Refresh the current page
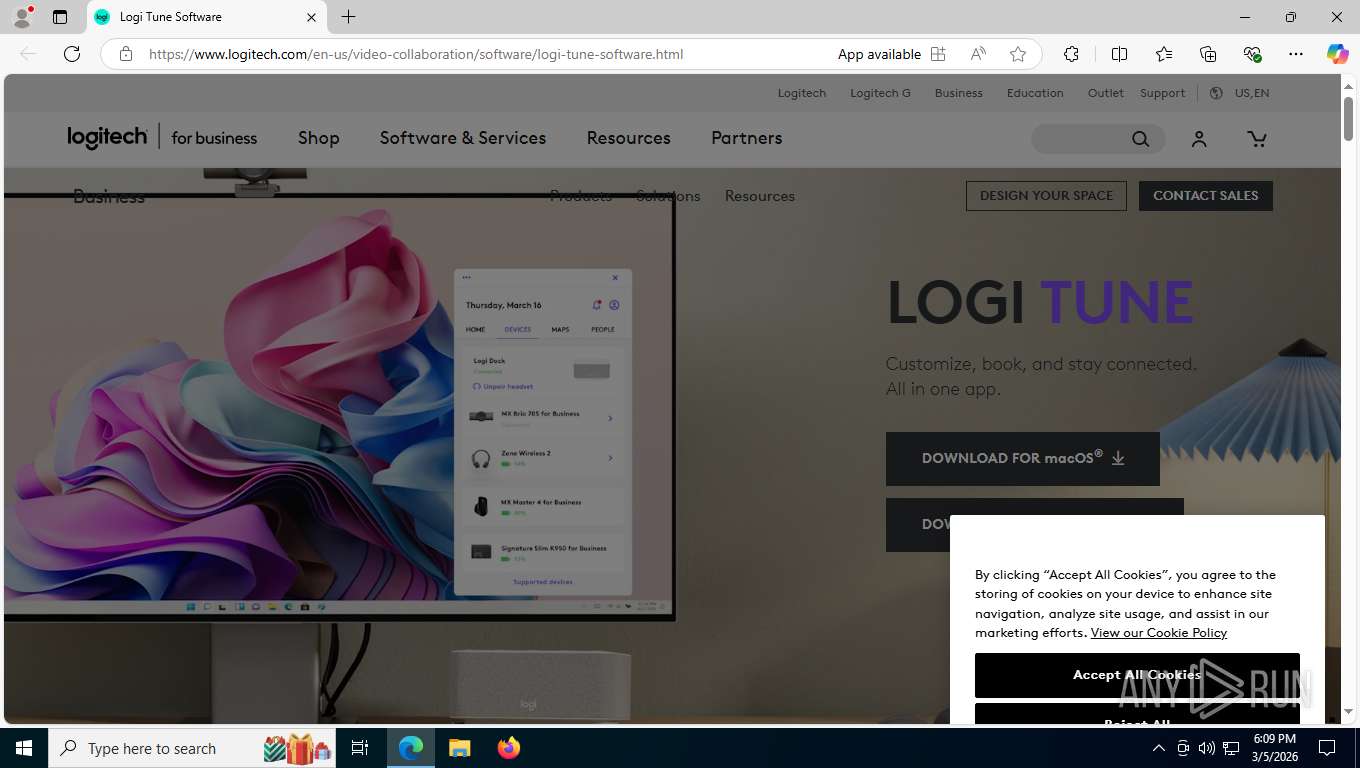The height and width of the screenshot is (768, 1360). 72,54
